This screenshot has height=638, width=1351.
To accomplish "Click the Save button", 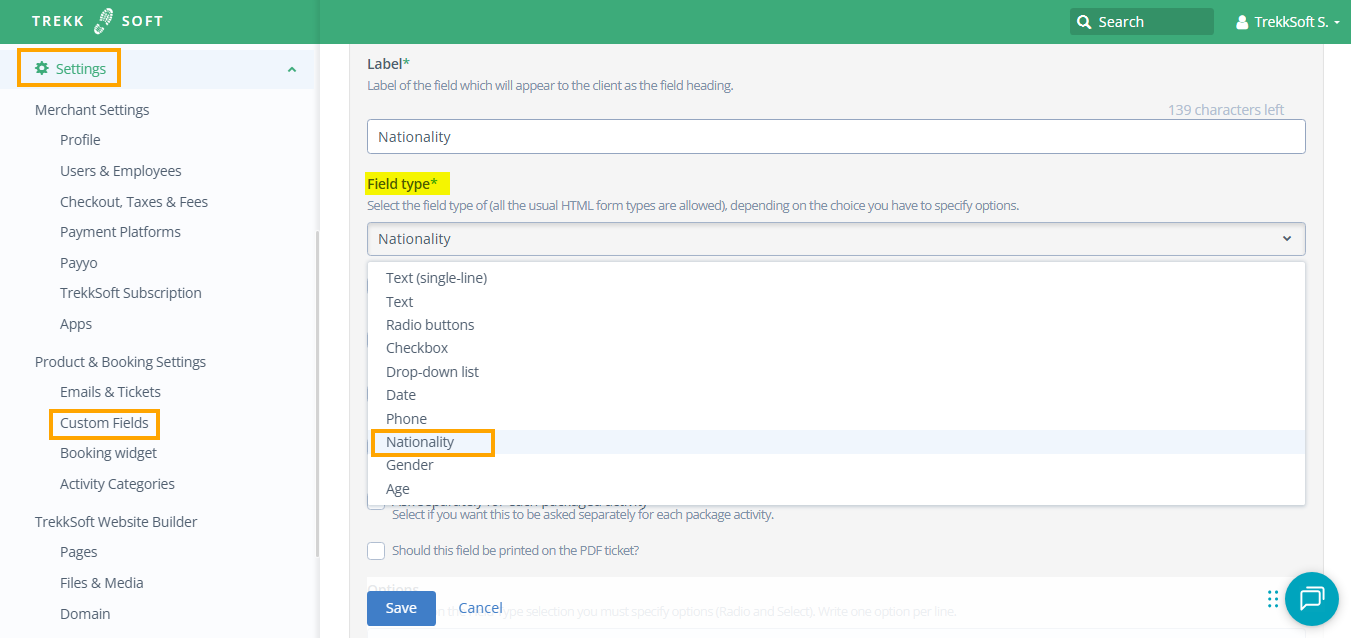I will tap(401, 608).
